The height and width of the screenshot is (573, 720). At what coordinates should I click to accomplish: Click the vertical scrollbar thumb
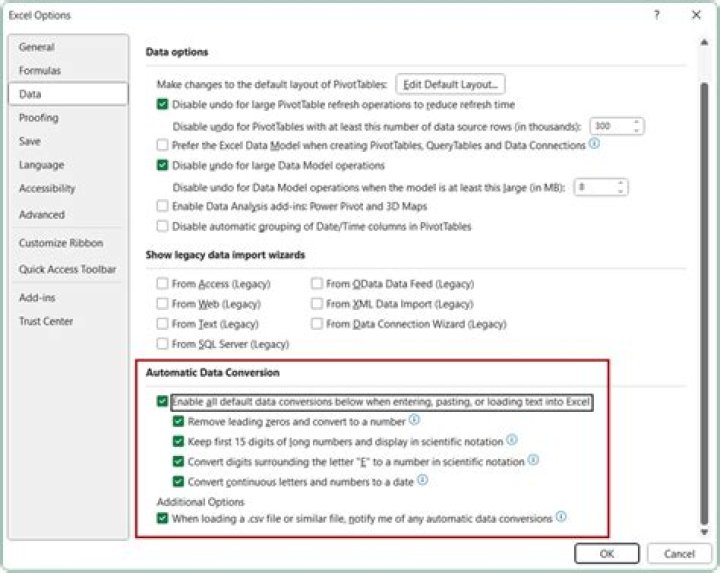pyautogui.click(x=704, y=304)
